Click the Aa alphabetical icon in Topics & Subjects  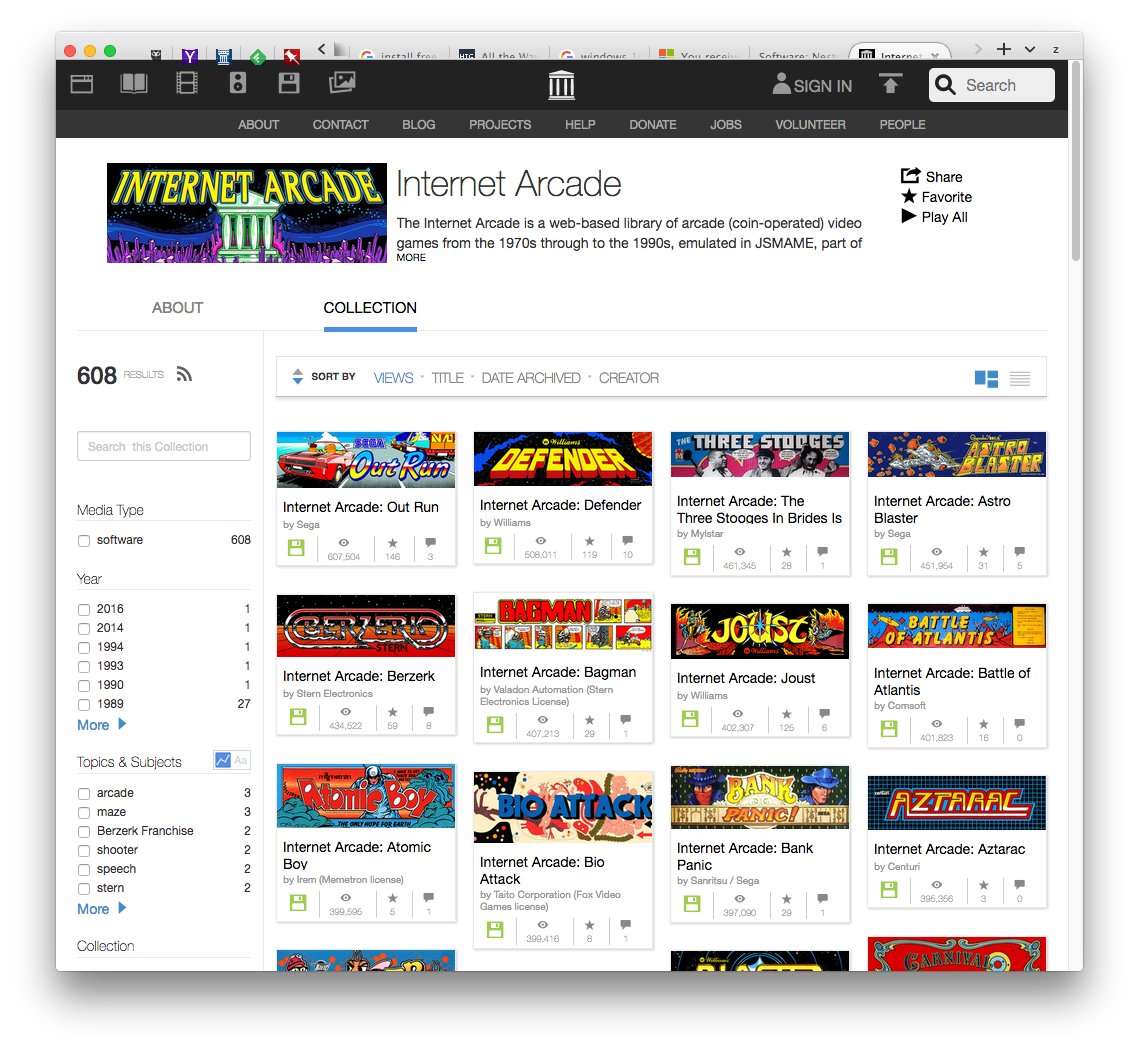point(240,760)
